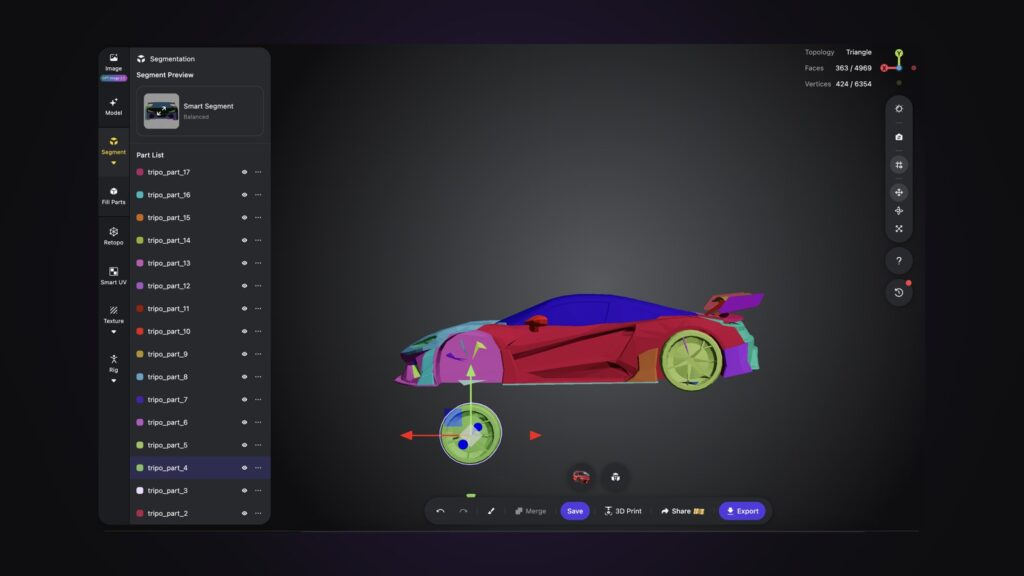Select tripo_part_5 in the Part List

(200, 445)
